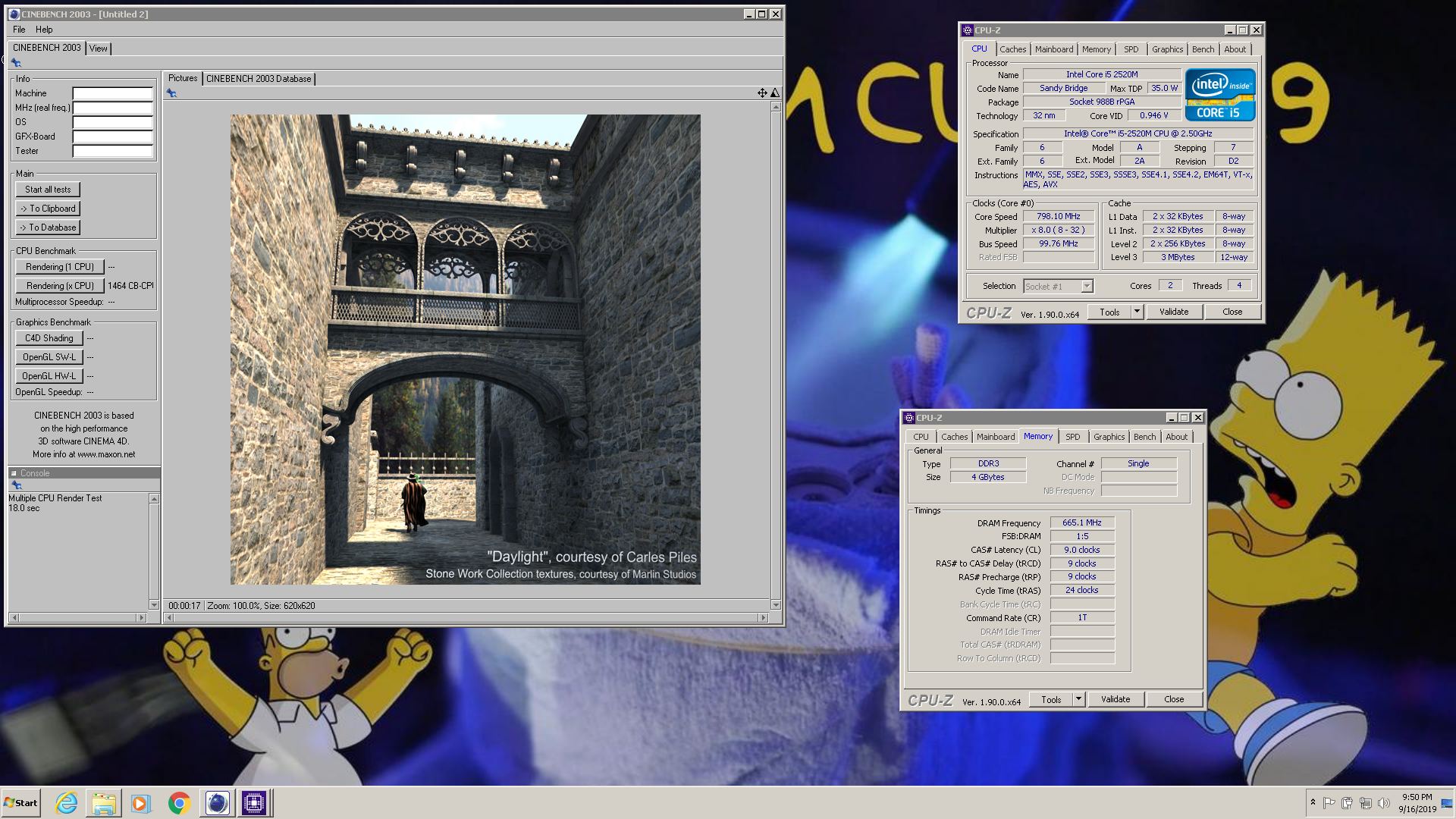This screenshot has width=1456, height=819.
Task: Click Close button in lower CPU-Z window
Action: (1174, 699)
